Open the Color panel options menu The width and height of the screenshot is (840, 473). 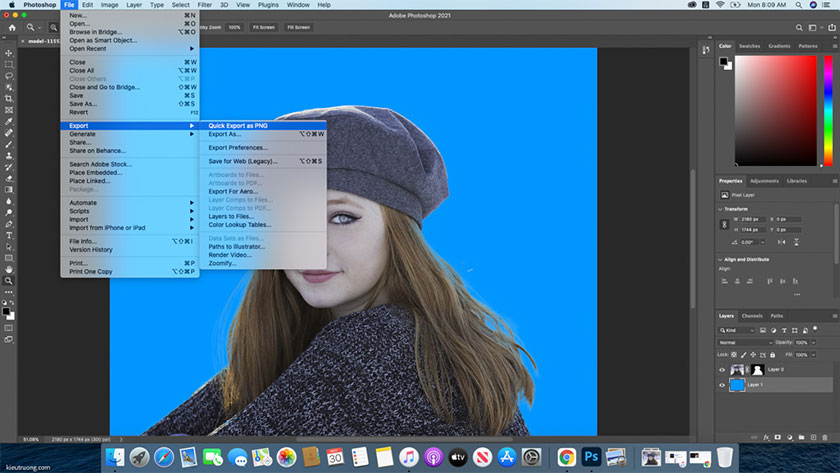click(834, 46)
